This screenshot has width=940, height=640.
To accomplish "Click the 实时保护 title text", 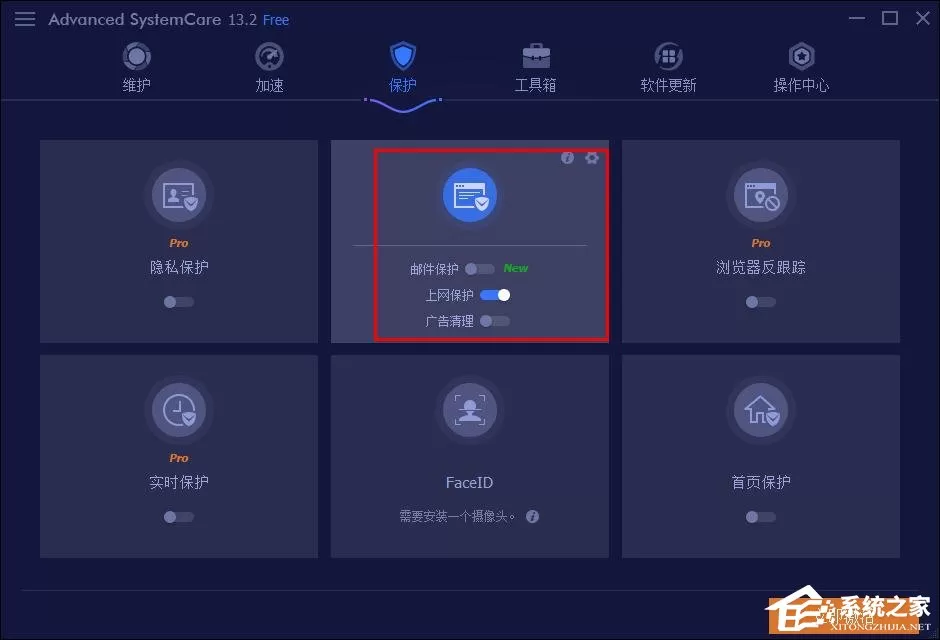I will [x=179, y=482].
